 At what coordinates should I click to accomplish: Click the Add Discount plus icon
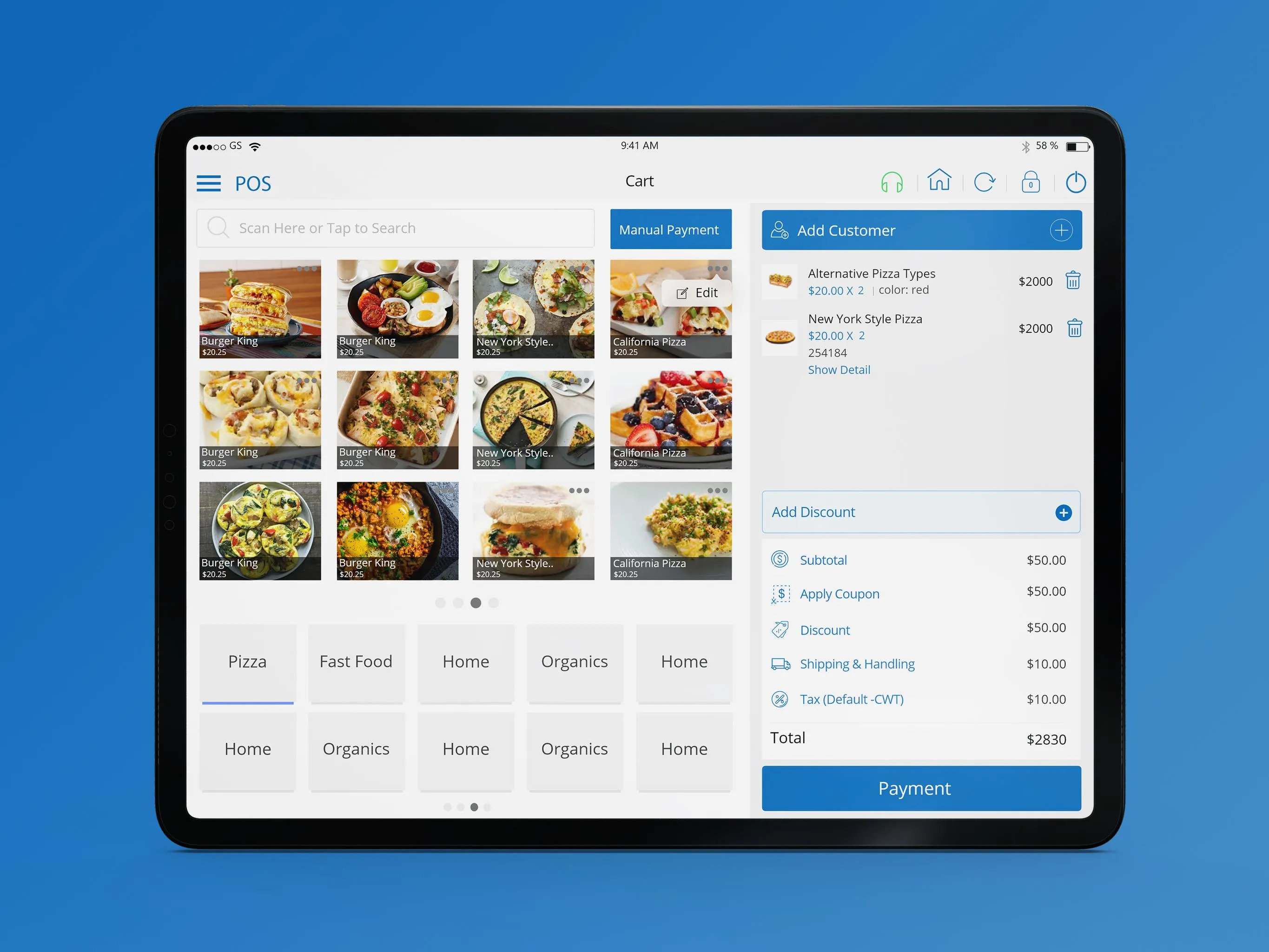[1063, 512]
